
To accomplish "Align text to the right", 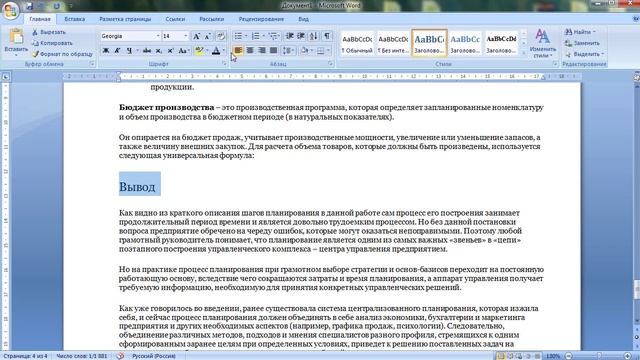I will [x=262, y=51].
